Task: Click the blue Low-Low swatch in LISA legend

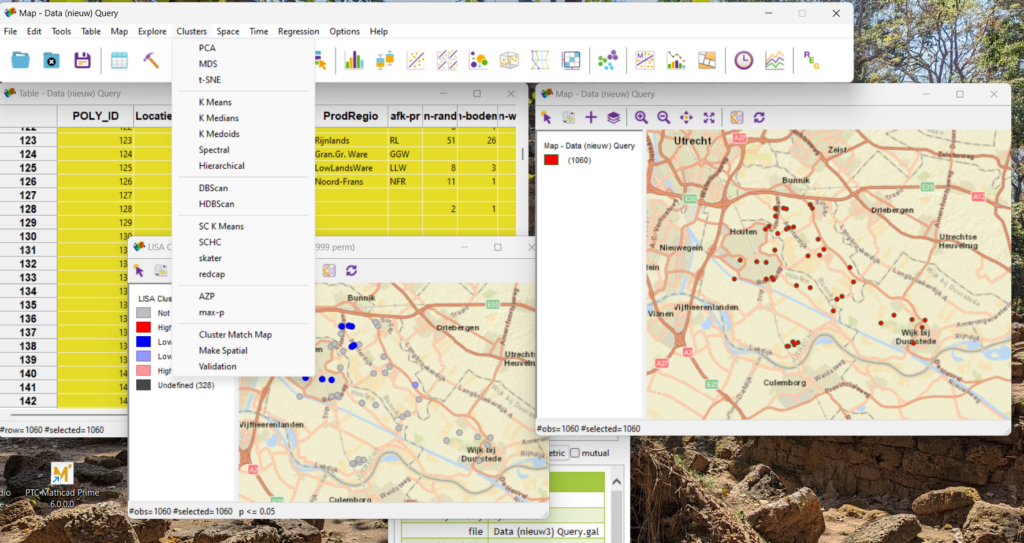Action: tap(145, 342)
